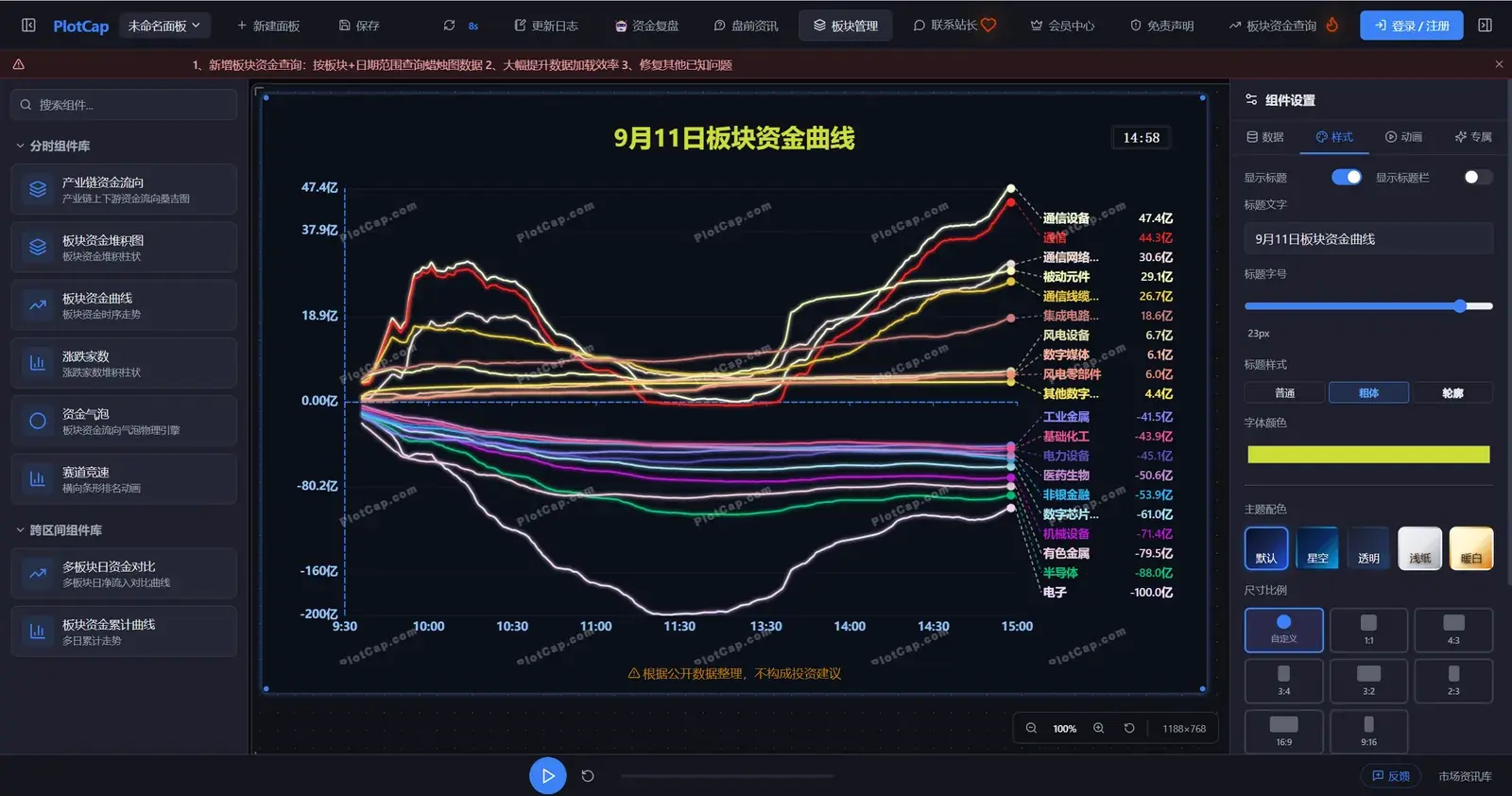Image resolution: width=1512 pixels, height=796 pixels.
Task: Select the 16:9 size ratio option
Action: point(1283,731)
